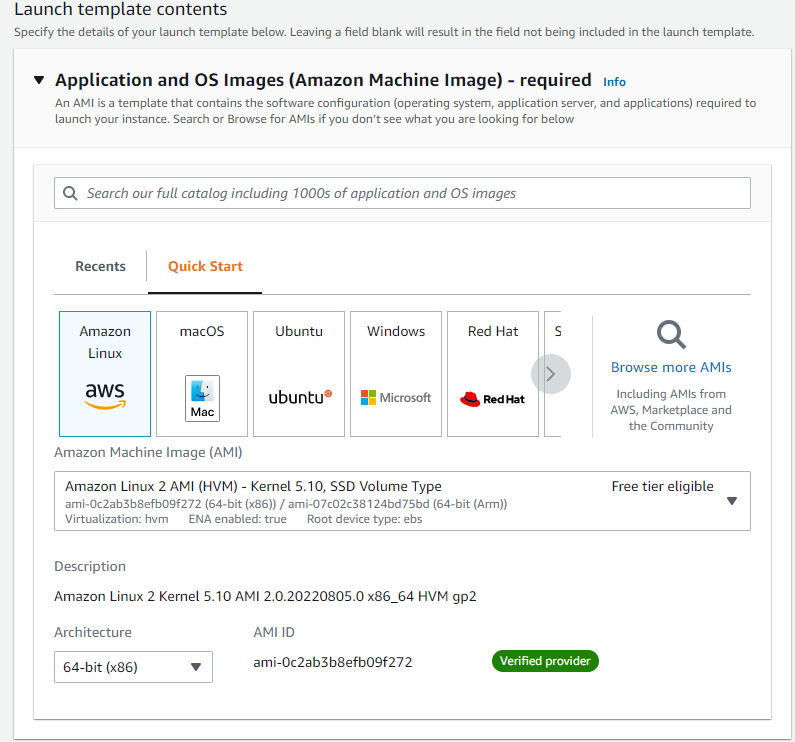This screenshot has width=795, height=742.
Task: Focus the AMI catalog search field
Action: coord(402,193)
